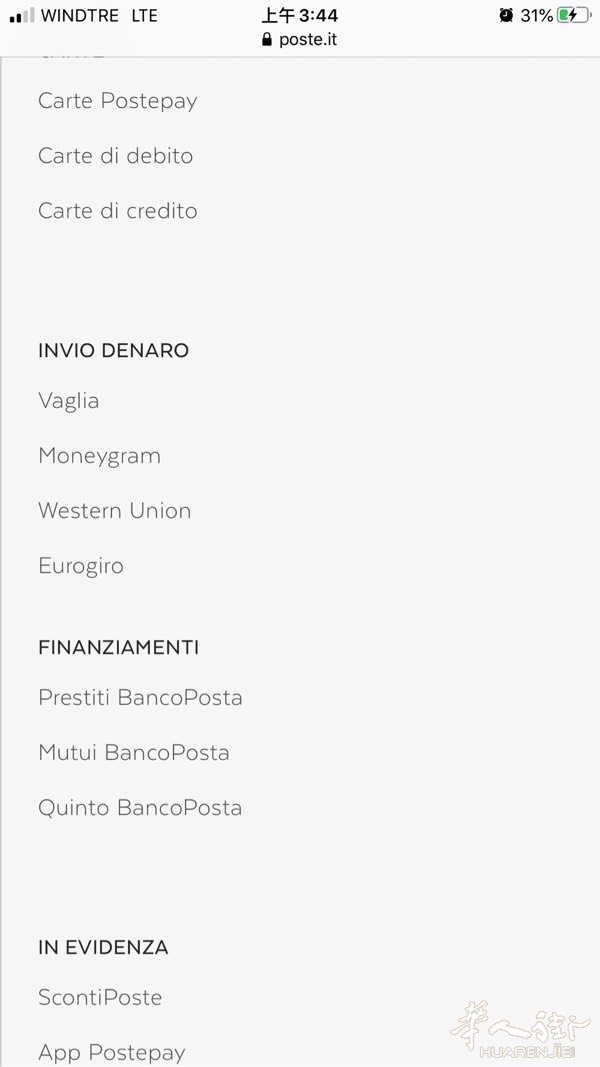Open Eurogiro link
The image size is (600, 1067).
(x=80, y=566)
